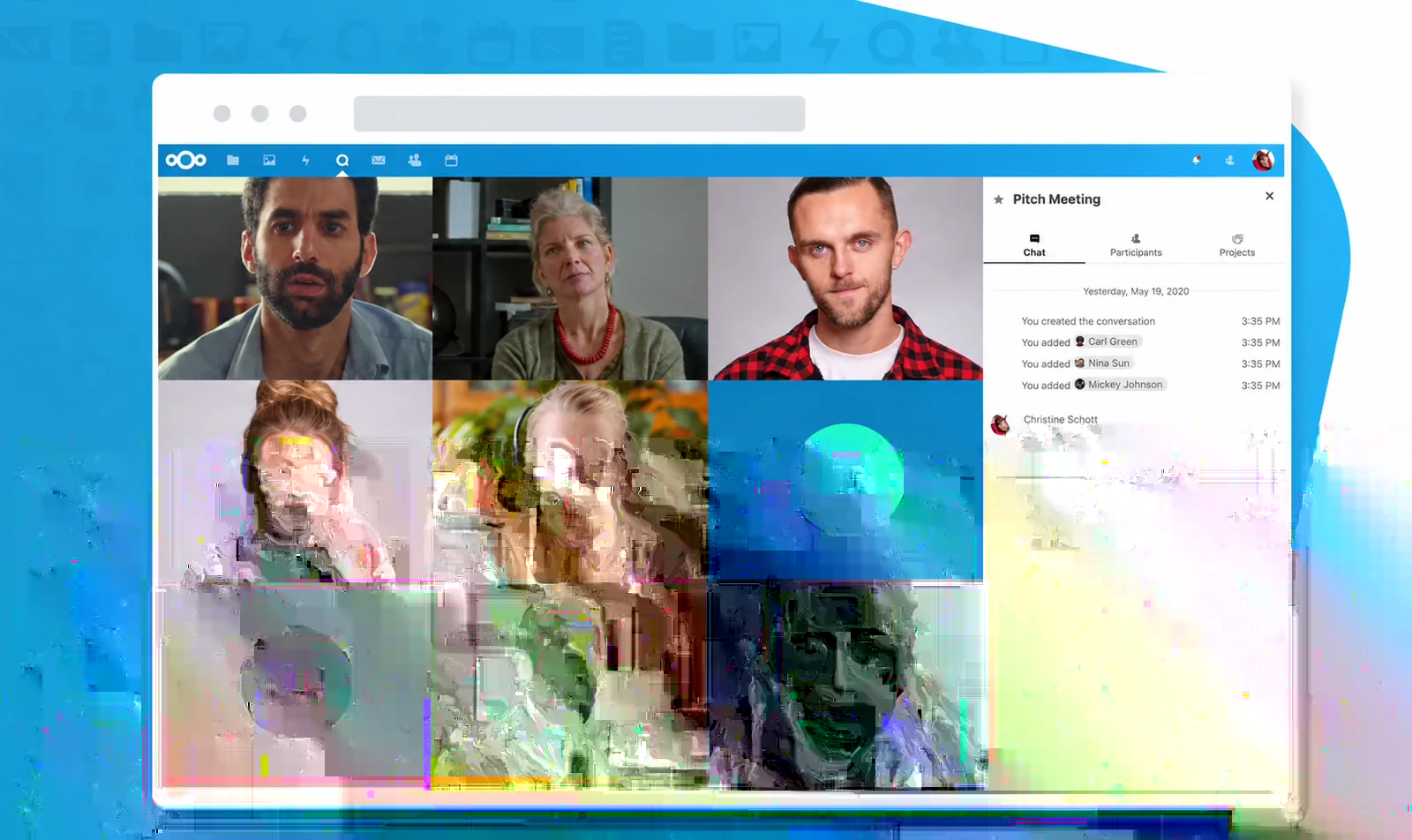Open the Files app folder icon
This screenshot has height=840, width=1412.
tap(233, 161)
